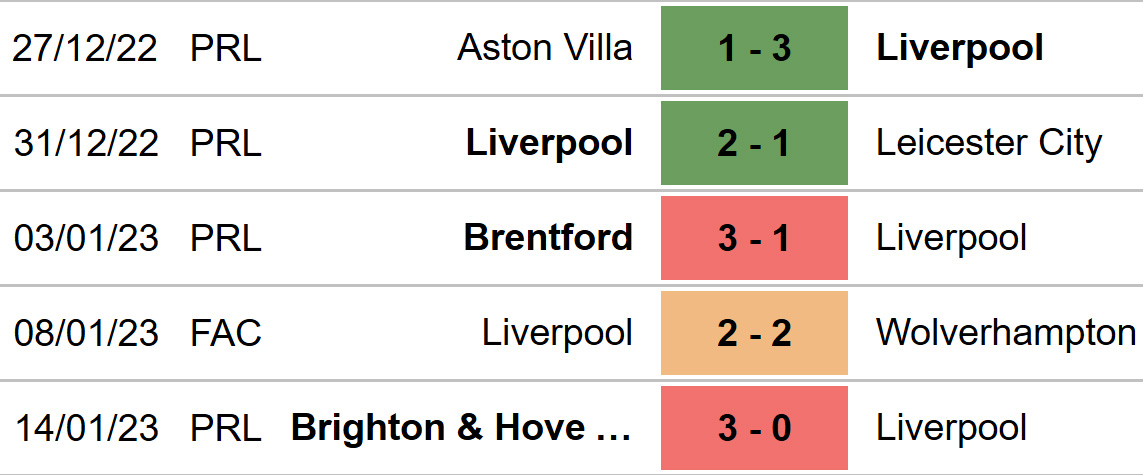
Task: Click the date 31/12/22
Action: coord(85,143)
